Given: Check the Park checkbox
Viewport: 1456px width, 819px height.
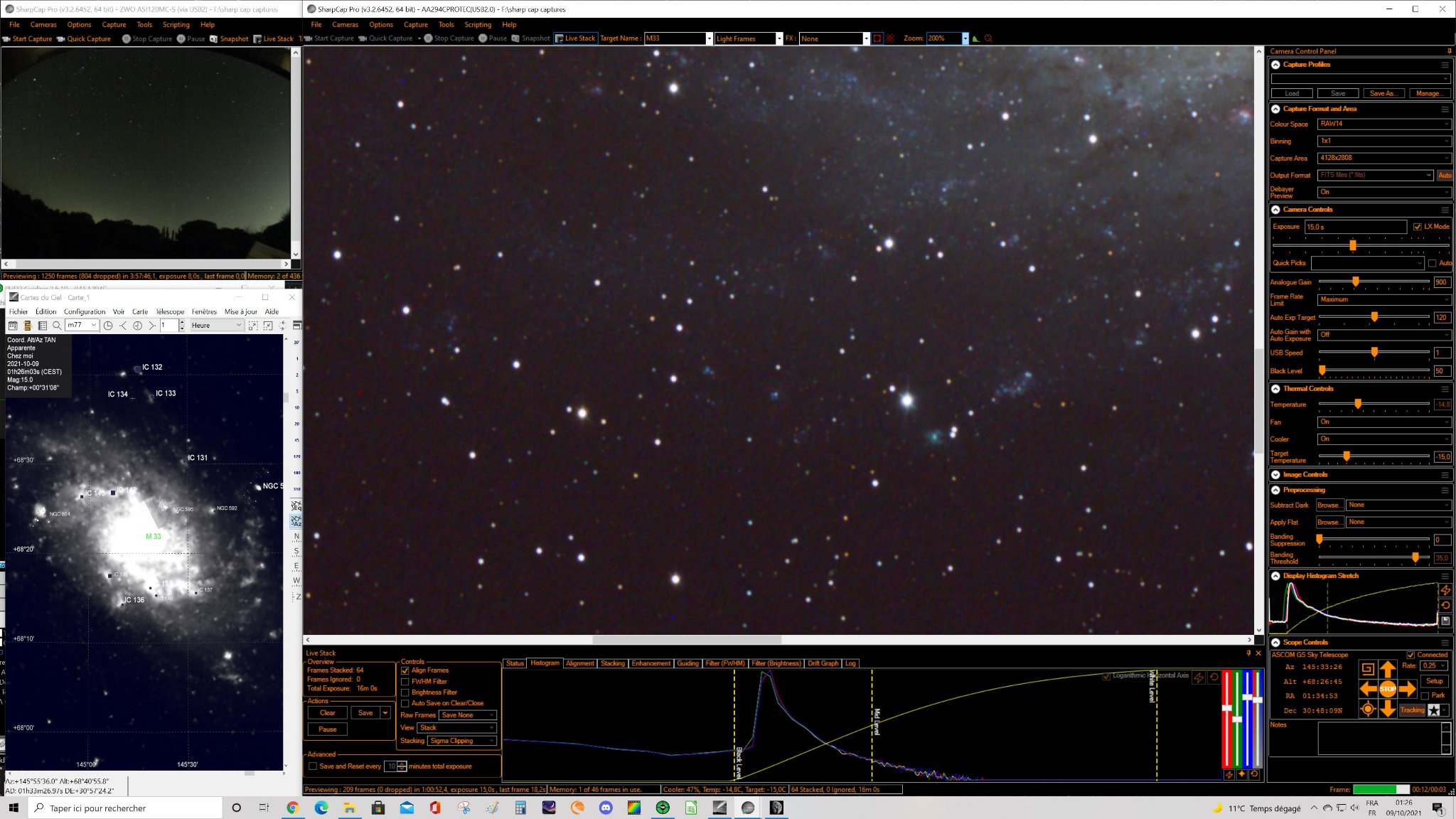Looking at the screenshot, I should (1425, 696).
